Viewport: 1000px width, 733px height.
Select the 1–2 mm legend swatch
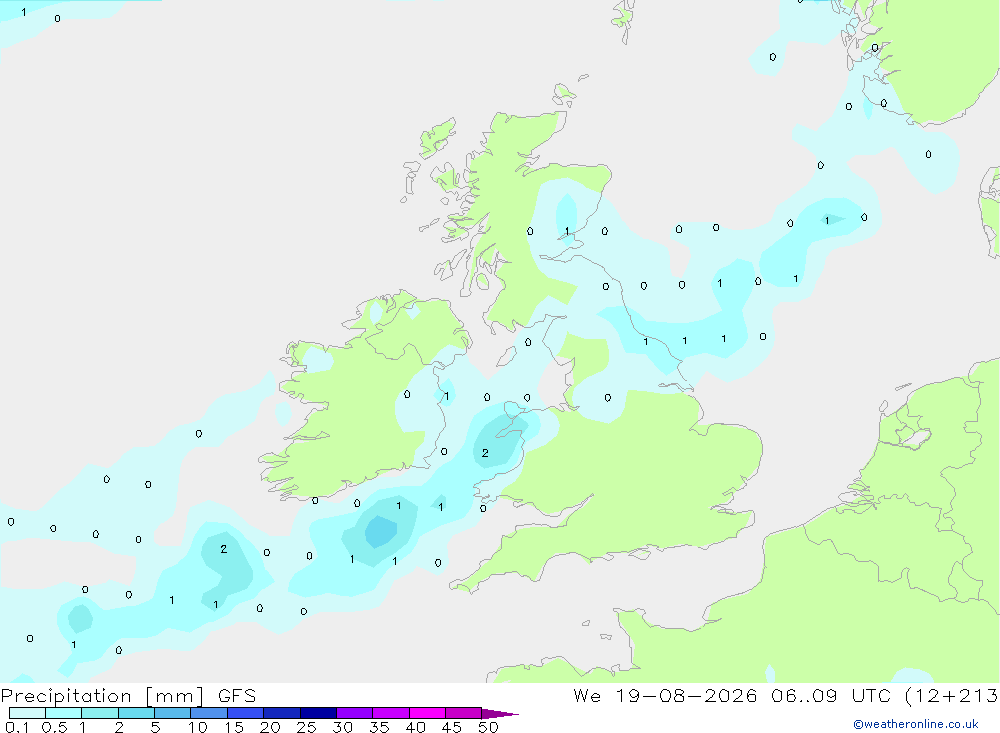[100, 713]
